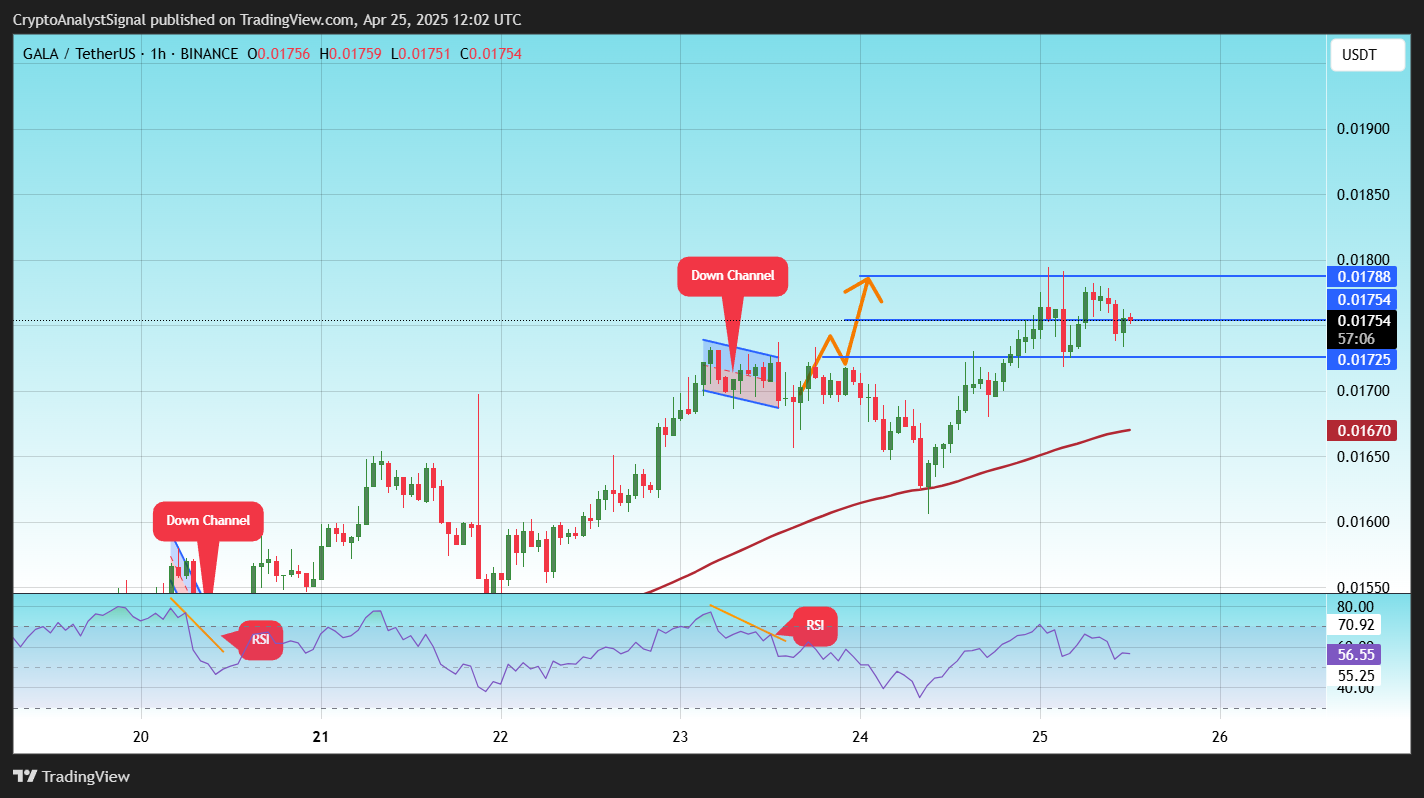1424x798 pixels.
Task: Click the USDT currency button
Action: pos(1368,55)
